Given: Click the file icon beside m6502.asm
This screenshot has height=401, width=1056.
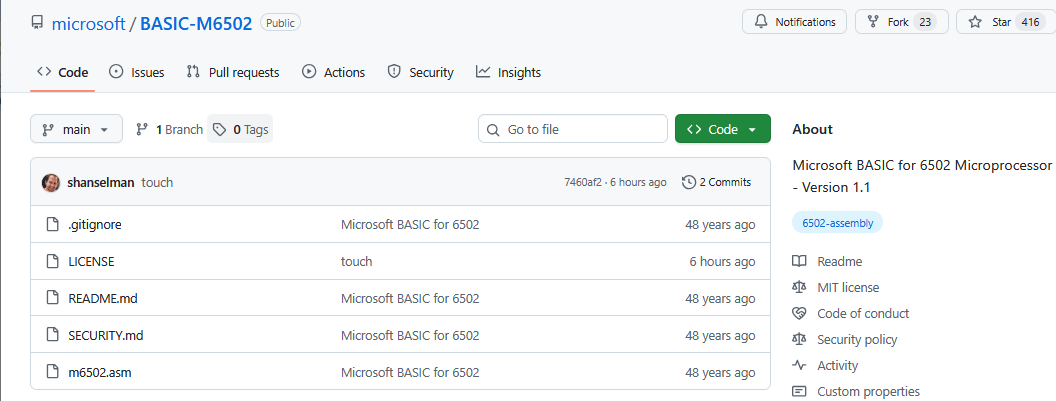Looking at the screenshot, I should 52,372.
